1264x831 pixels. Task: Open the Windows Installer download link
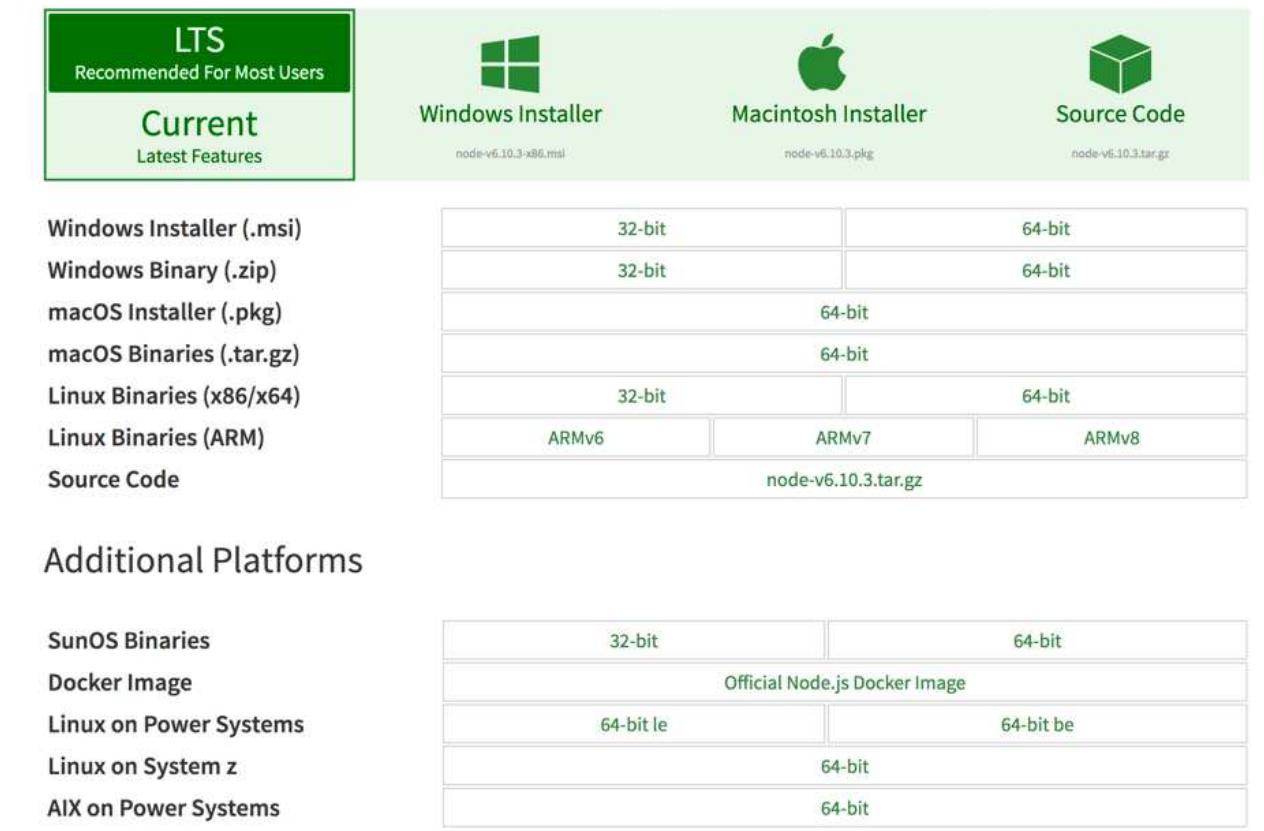510,114
